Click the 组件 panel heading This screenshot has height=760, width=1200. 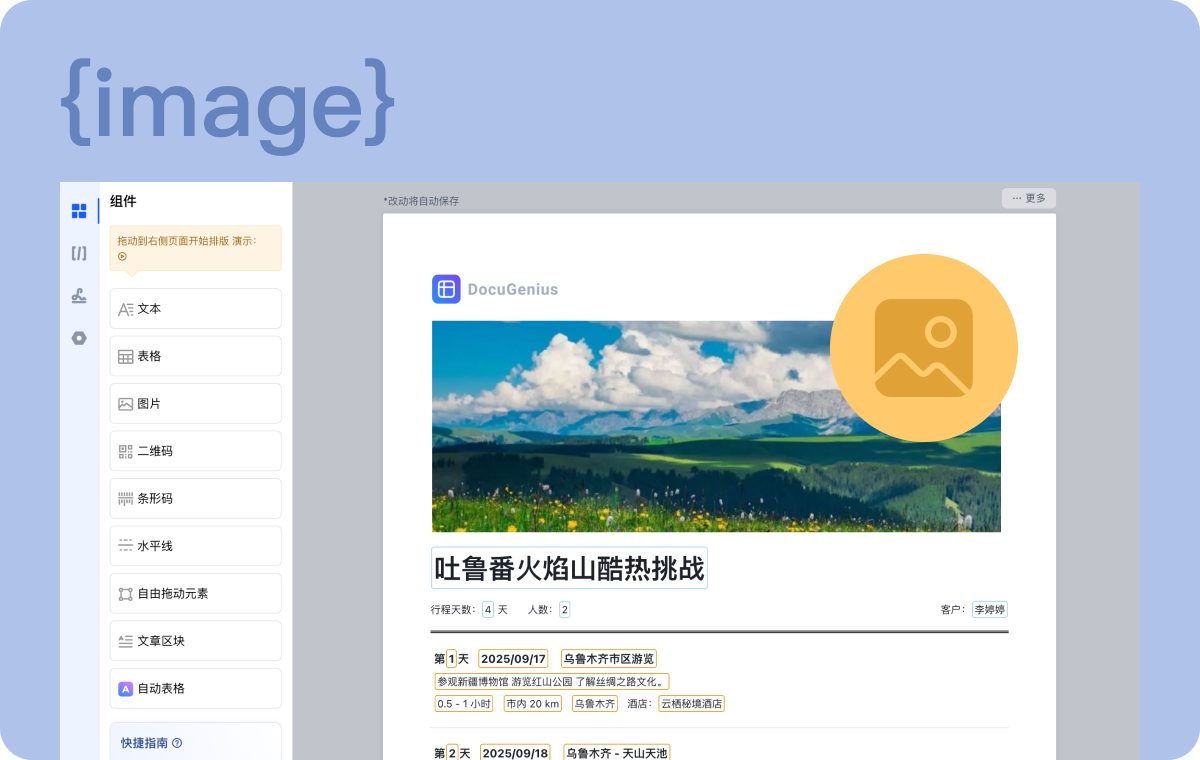coord(123,201)
